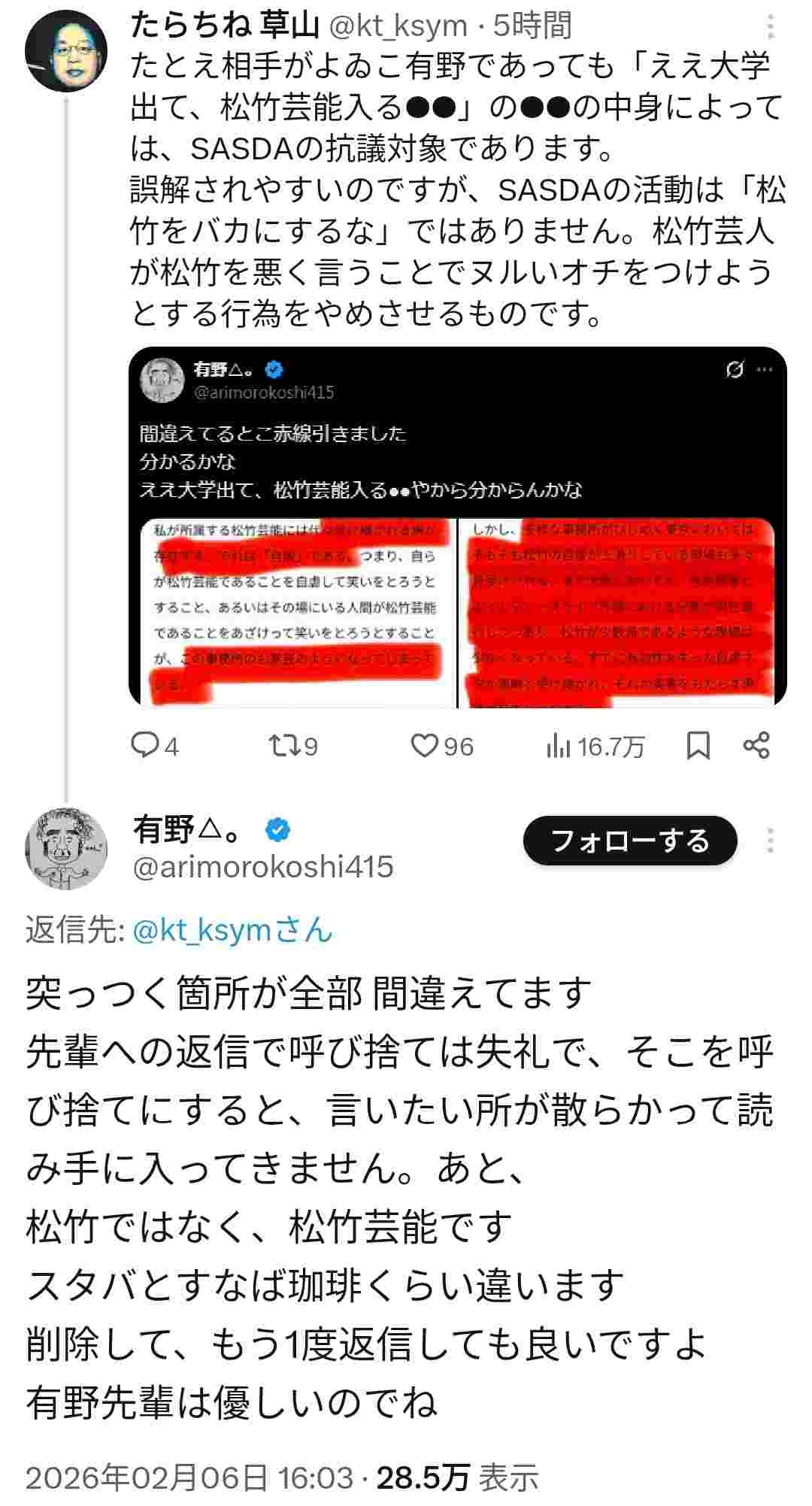View left red-marked image in quoted tweet
812x1506 pixels.
pyautogui.click(x=298, y=612)
